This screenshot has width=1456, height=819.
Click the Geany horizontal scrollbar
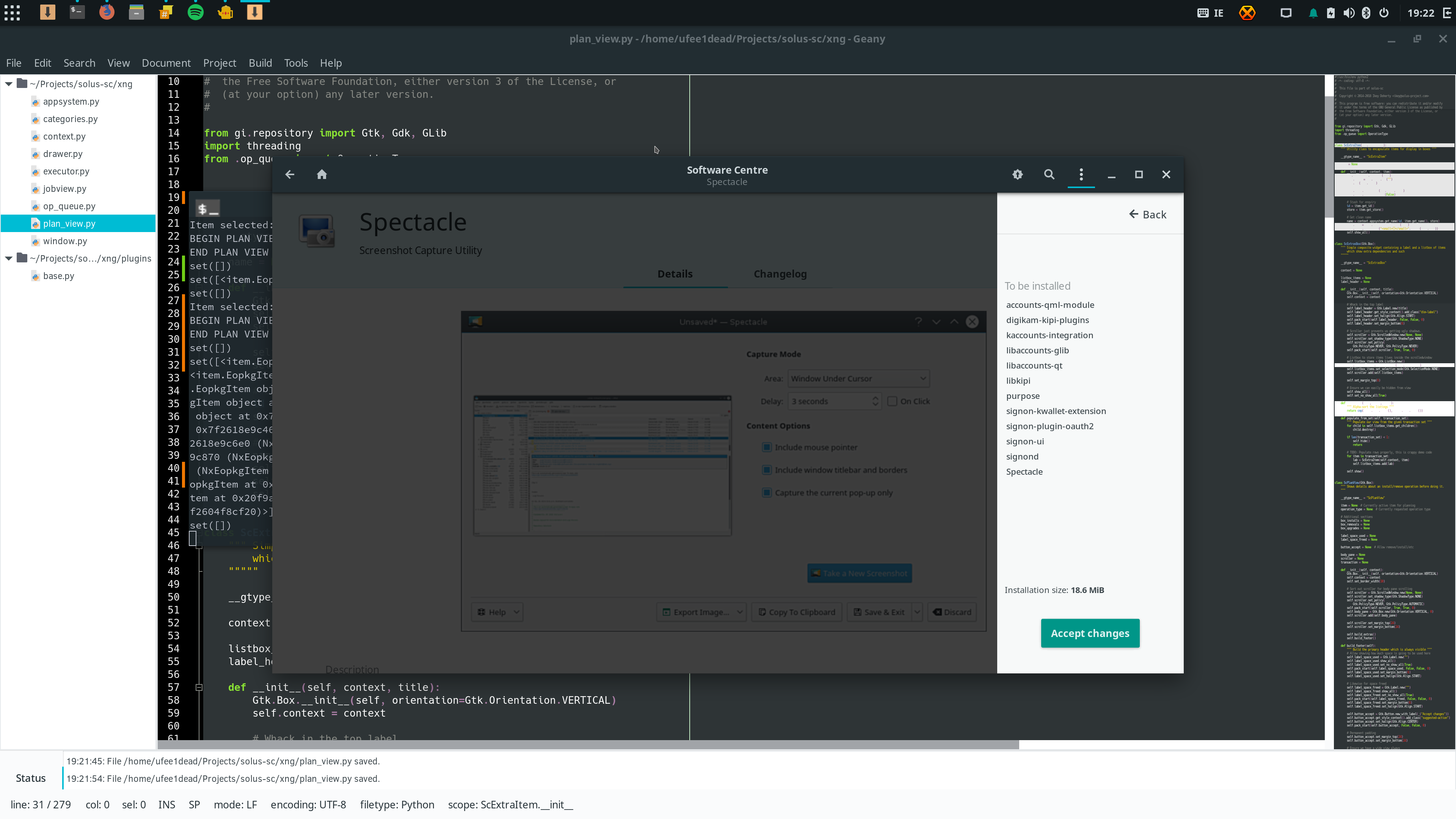588,744
